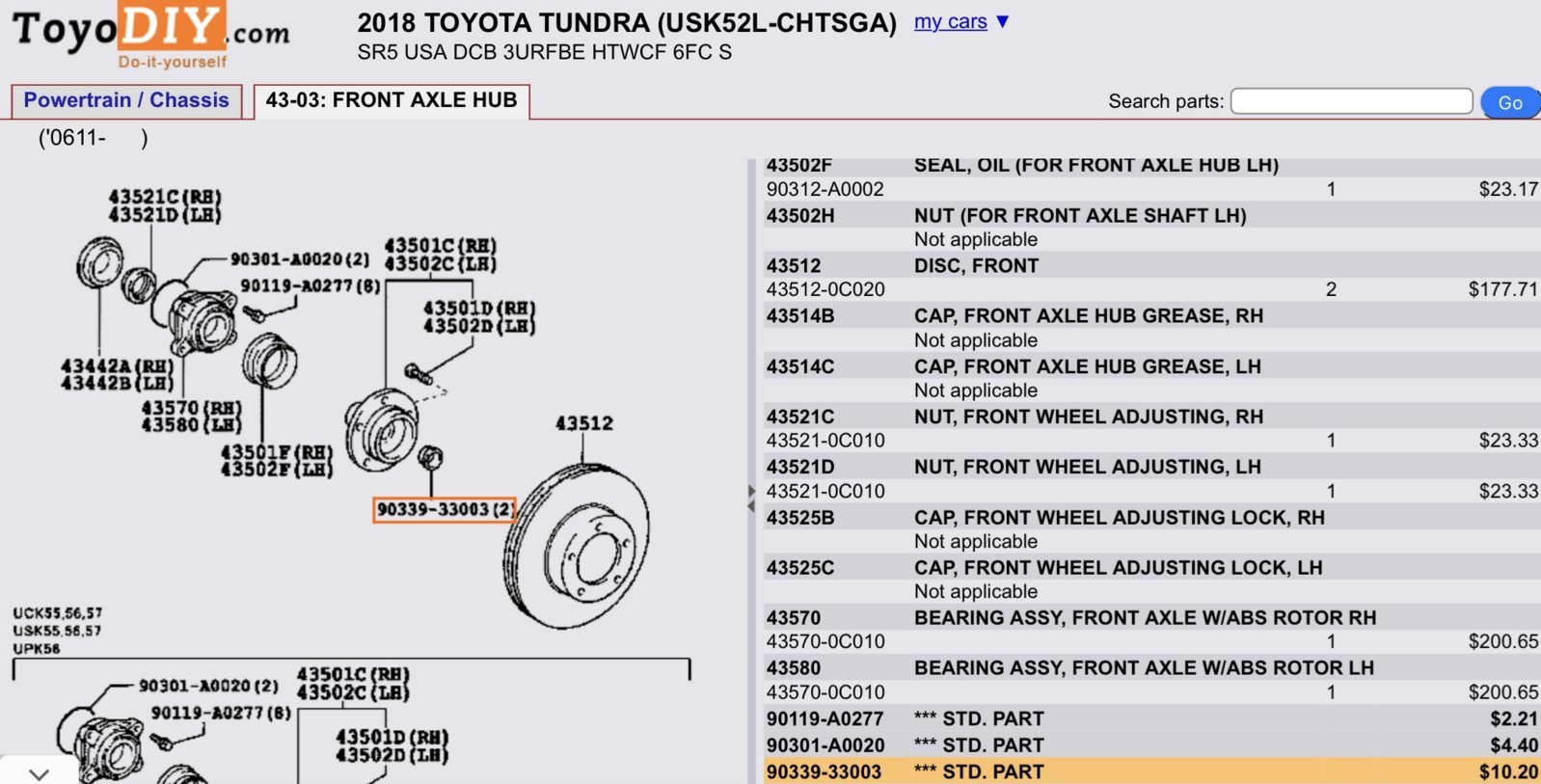Image resolution: width=1541 pixels, height=784 pixels.
Task: Select 43580 BEARING ASSY row LH
Action: [1152, 667]
